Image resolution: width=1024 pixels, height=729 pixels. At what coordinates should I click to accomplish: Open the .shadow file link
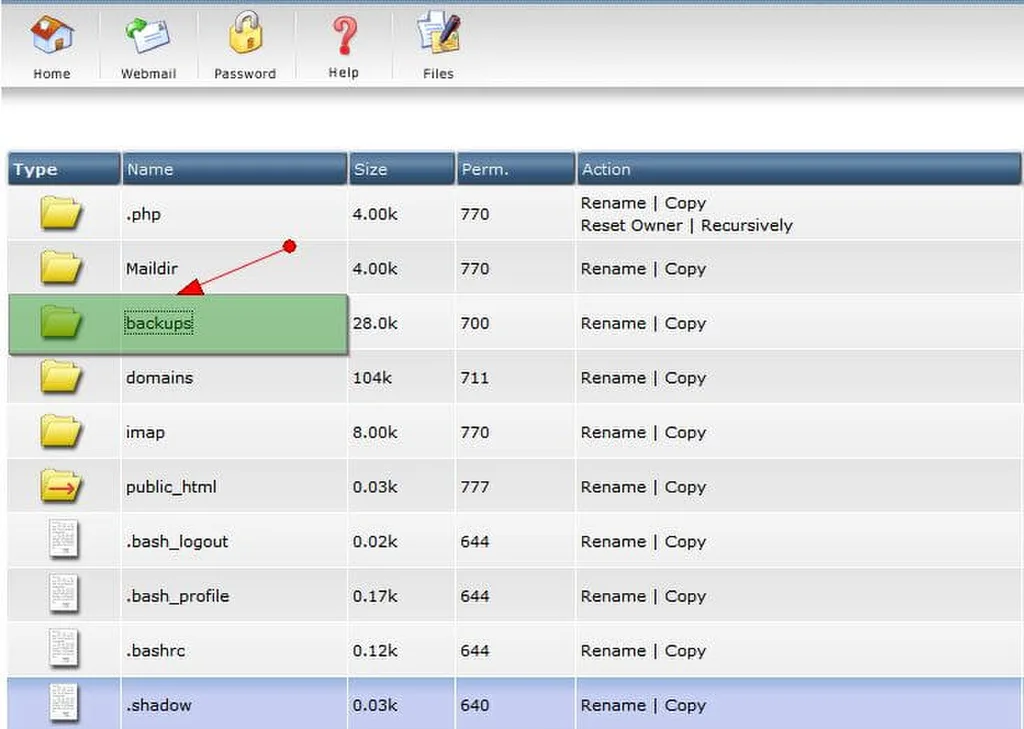(159, 705)
